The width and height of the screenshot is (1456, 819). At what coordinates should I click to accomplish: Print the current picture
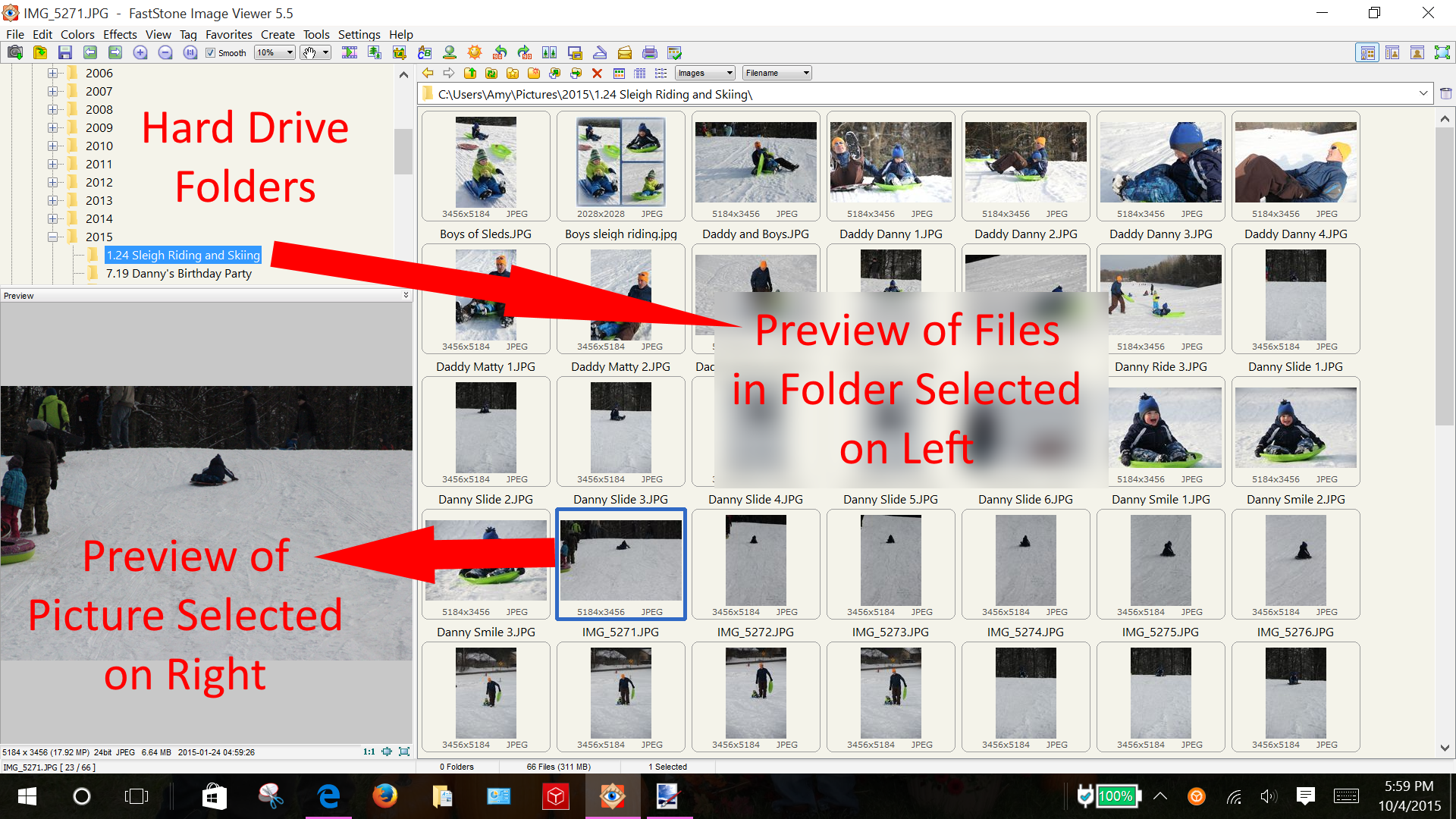tap(651, 52)
